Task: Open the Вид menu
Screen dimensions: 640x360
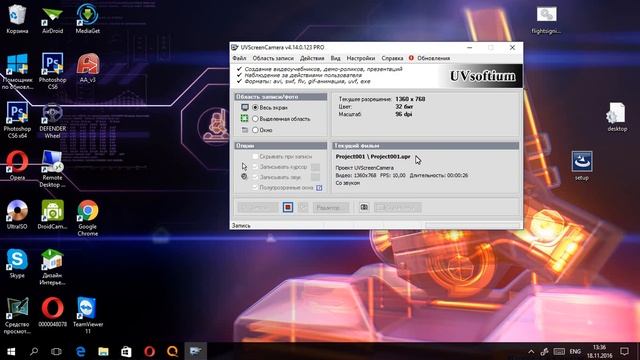Action: click(x=335, y=58)
